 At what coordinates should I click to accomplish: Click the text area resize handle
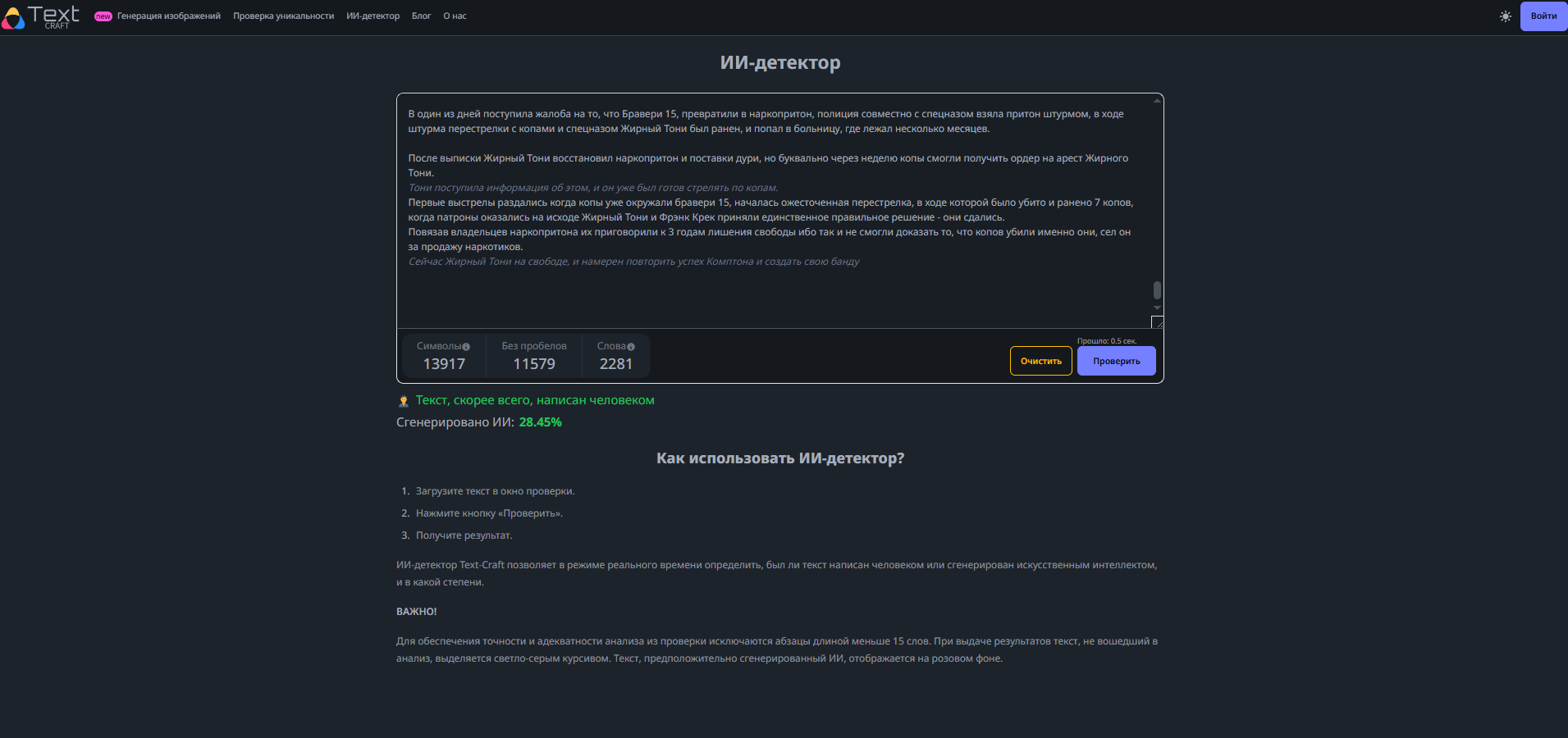point(1157,322)
